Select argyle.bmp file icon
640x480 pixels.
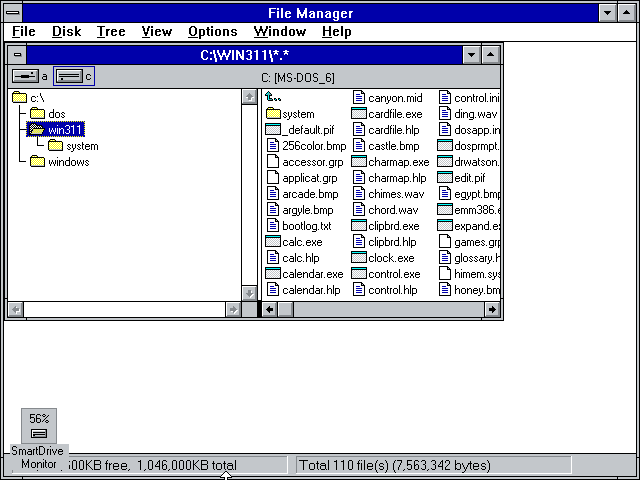pos(273,210)
